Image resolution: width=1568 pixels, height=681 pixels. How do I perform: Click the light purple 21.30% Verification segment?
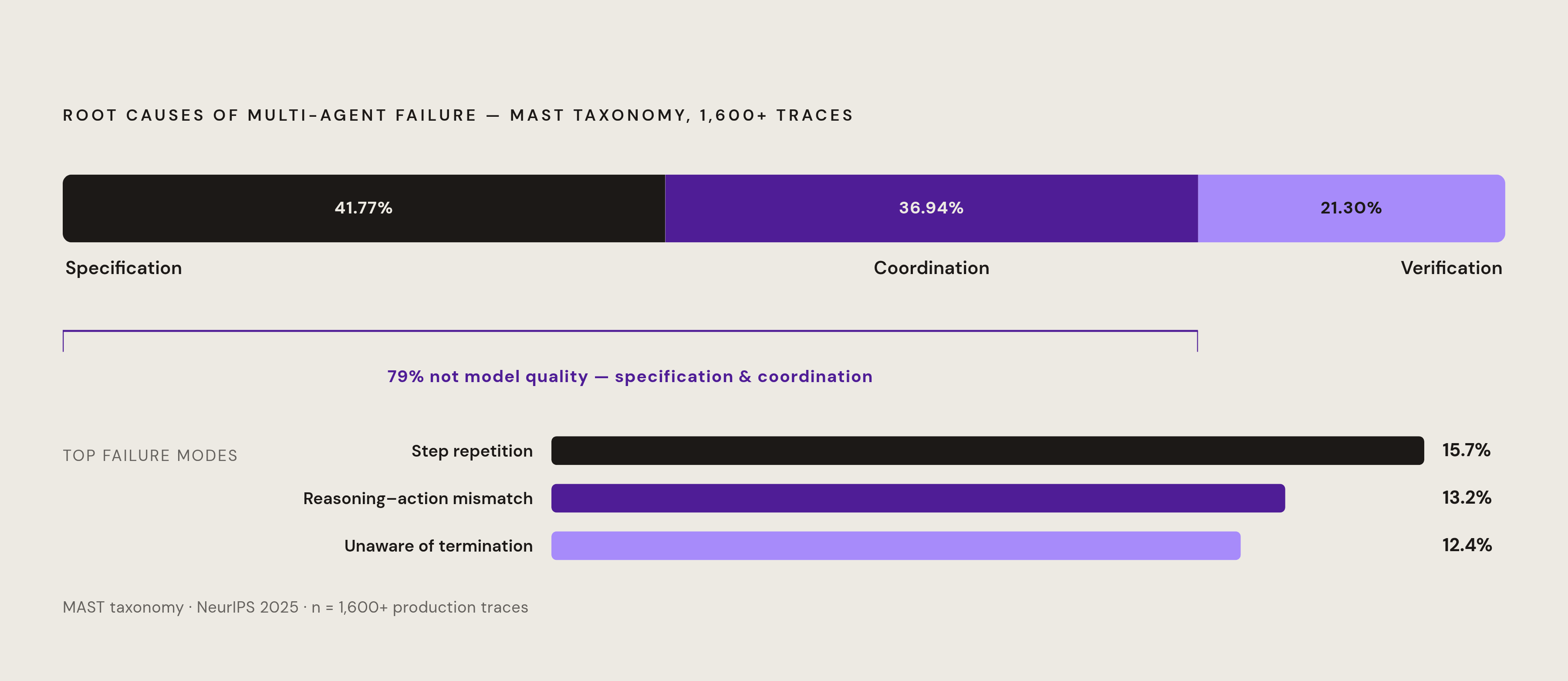click(1351, 208)
